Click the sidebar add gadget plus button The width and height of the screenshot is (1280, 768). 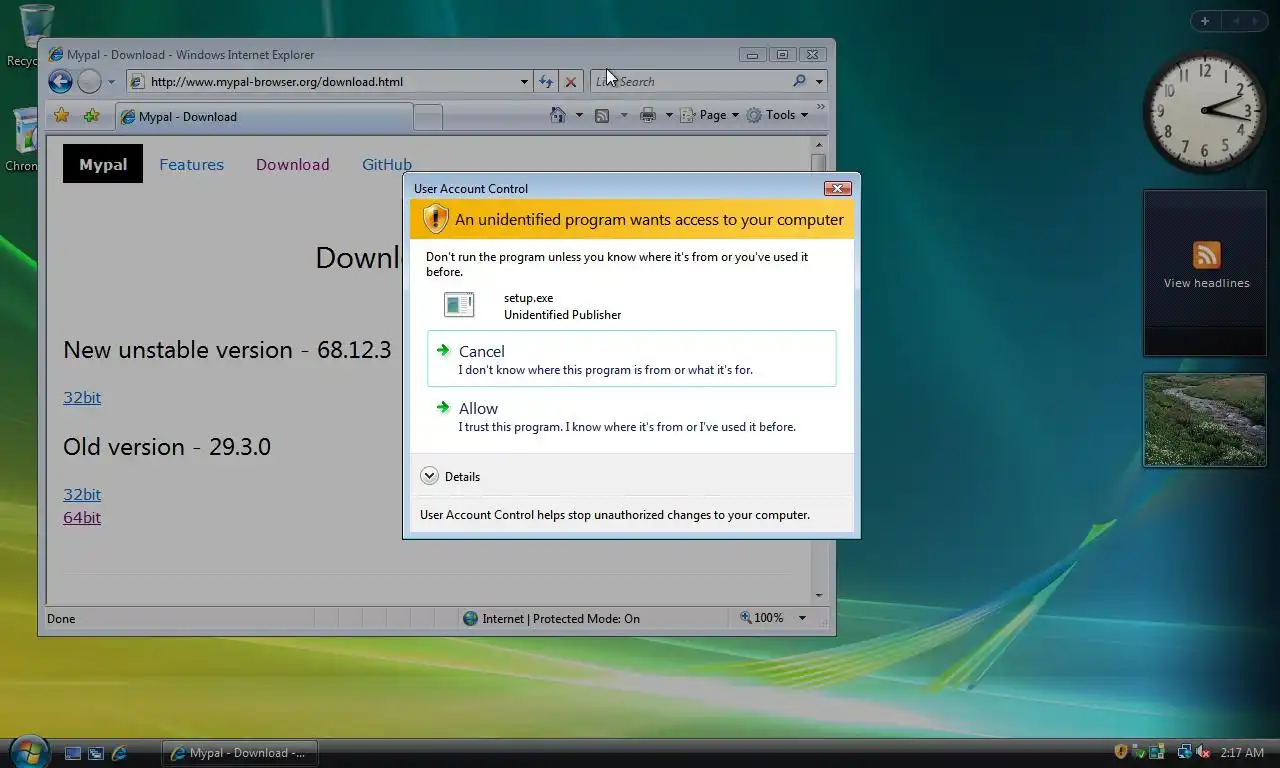(1205, 21)
